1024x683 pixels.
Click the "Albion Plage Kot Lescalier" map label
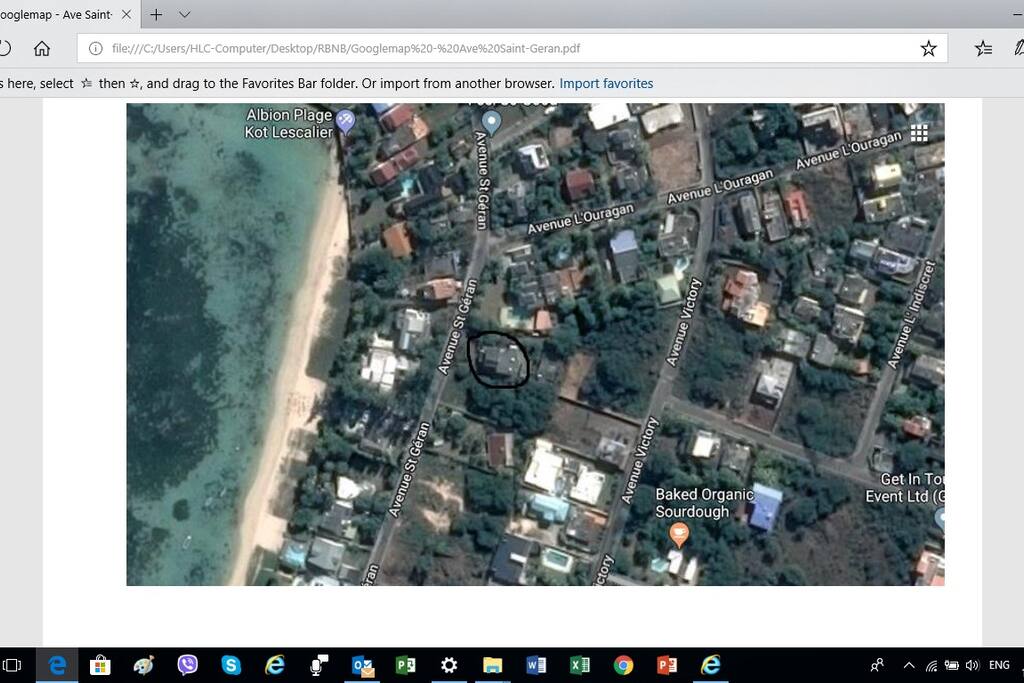pyautogui.click(x=289, y=123)
